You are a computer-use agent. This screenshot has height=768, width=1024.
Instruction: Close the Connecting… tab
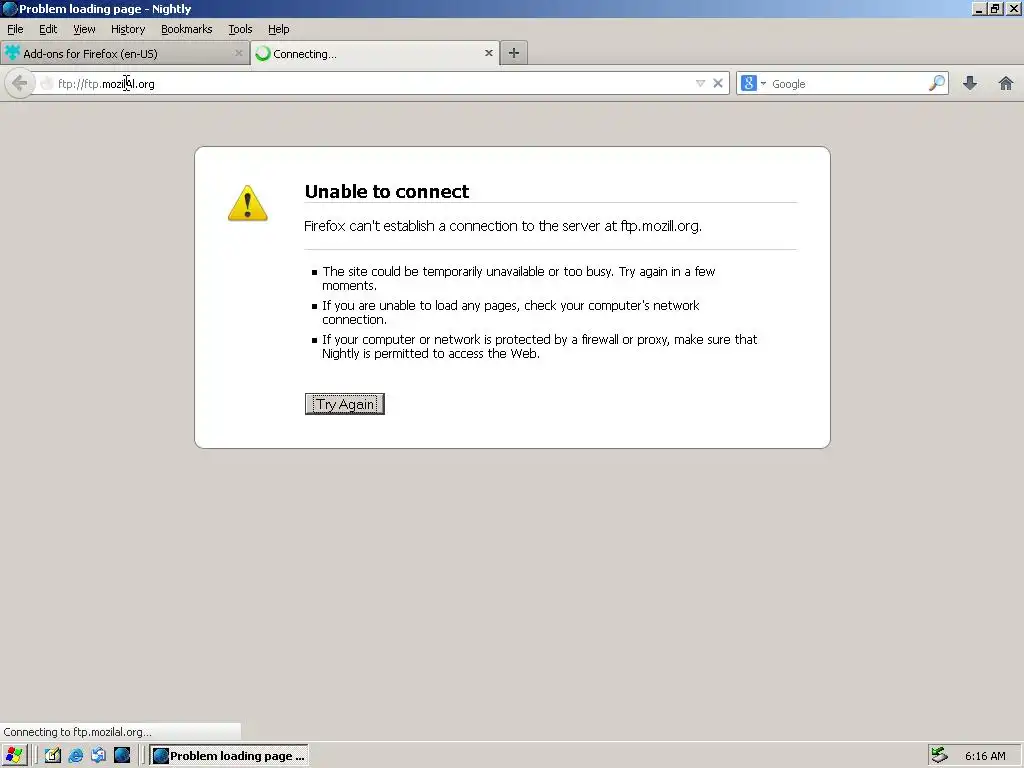(x=488, y=53)
